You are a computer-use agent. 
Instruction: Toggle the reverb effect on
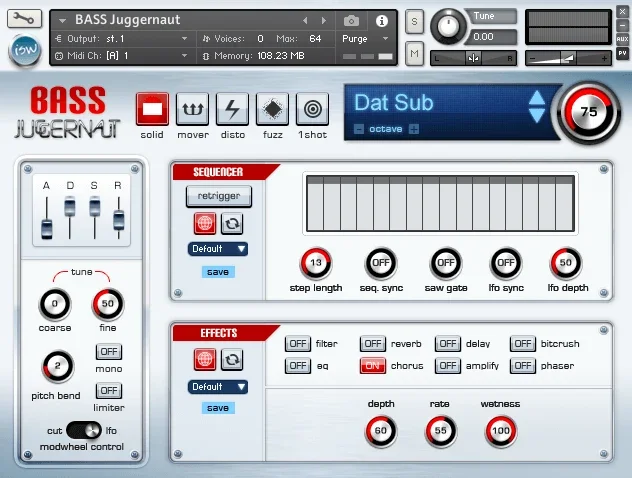pos(373,344)
